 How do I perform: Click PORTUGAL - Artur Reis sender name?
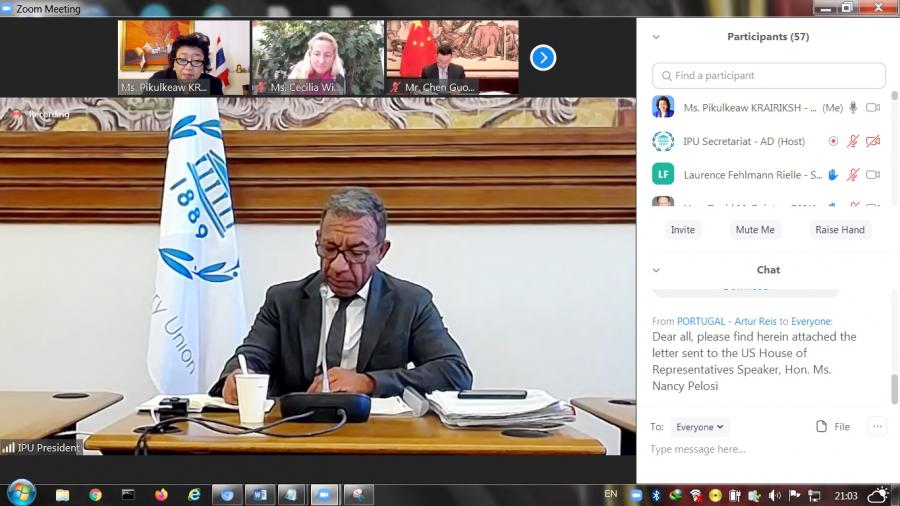726,322
